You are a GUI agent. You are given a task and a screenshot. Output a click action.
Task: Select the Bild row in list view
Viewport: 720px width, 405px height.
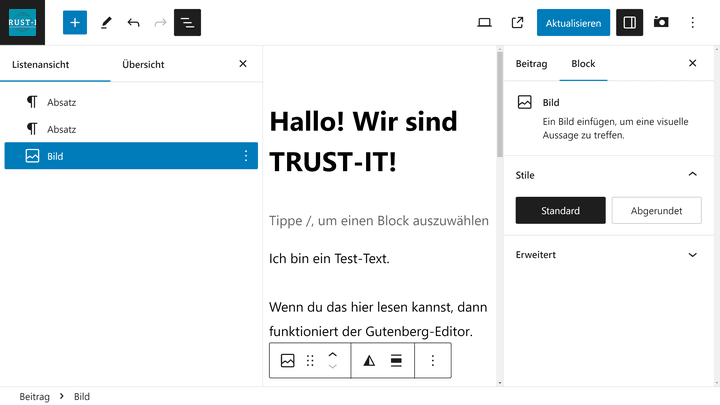(131, 156)
